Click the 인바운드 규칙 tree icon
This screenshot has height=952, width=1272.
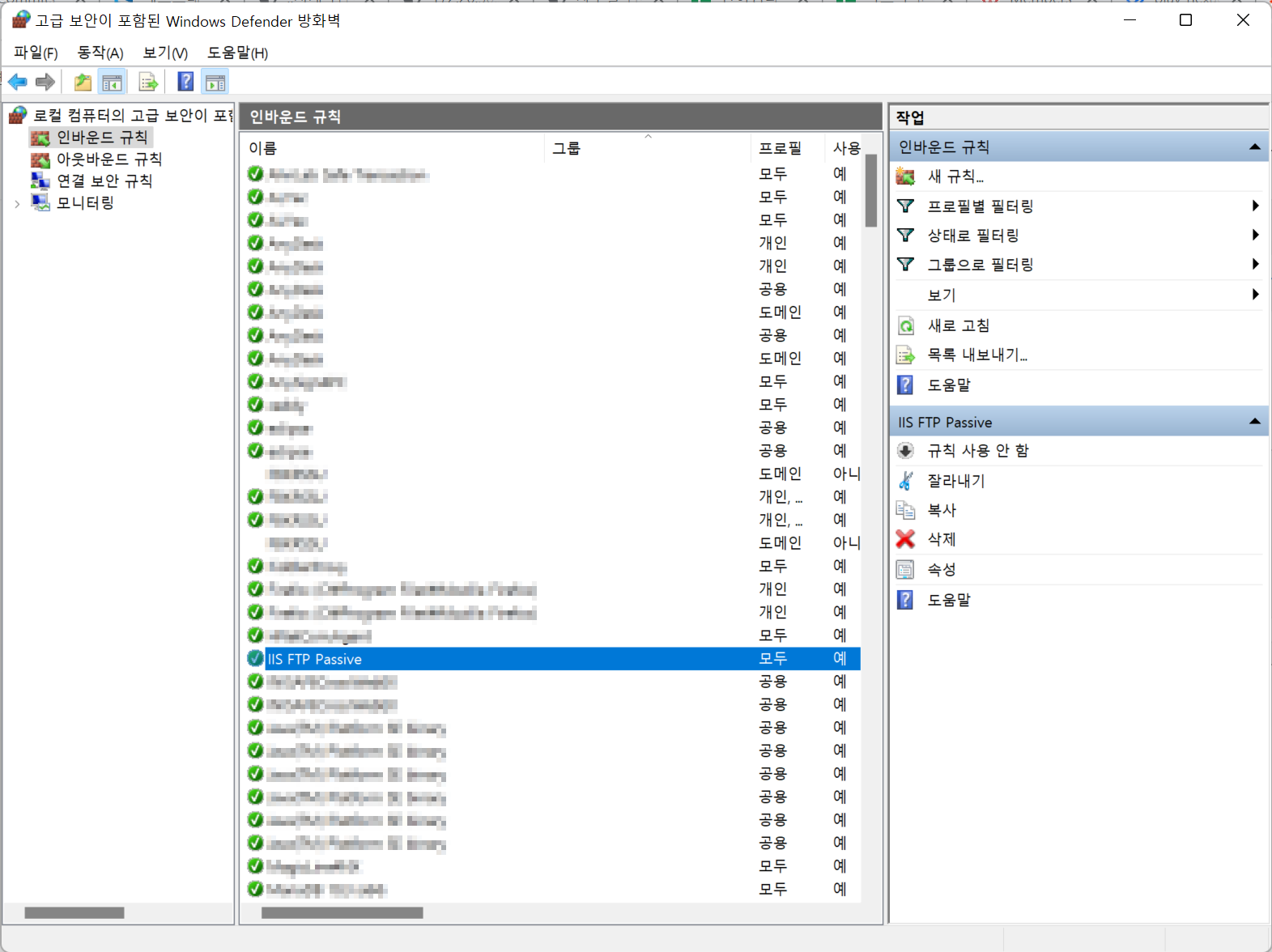[x=40, y=138]
